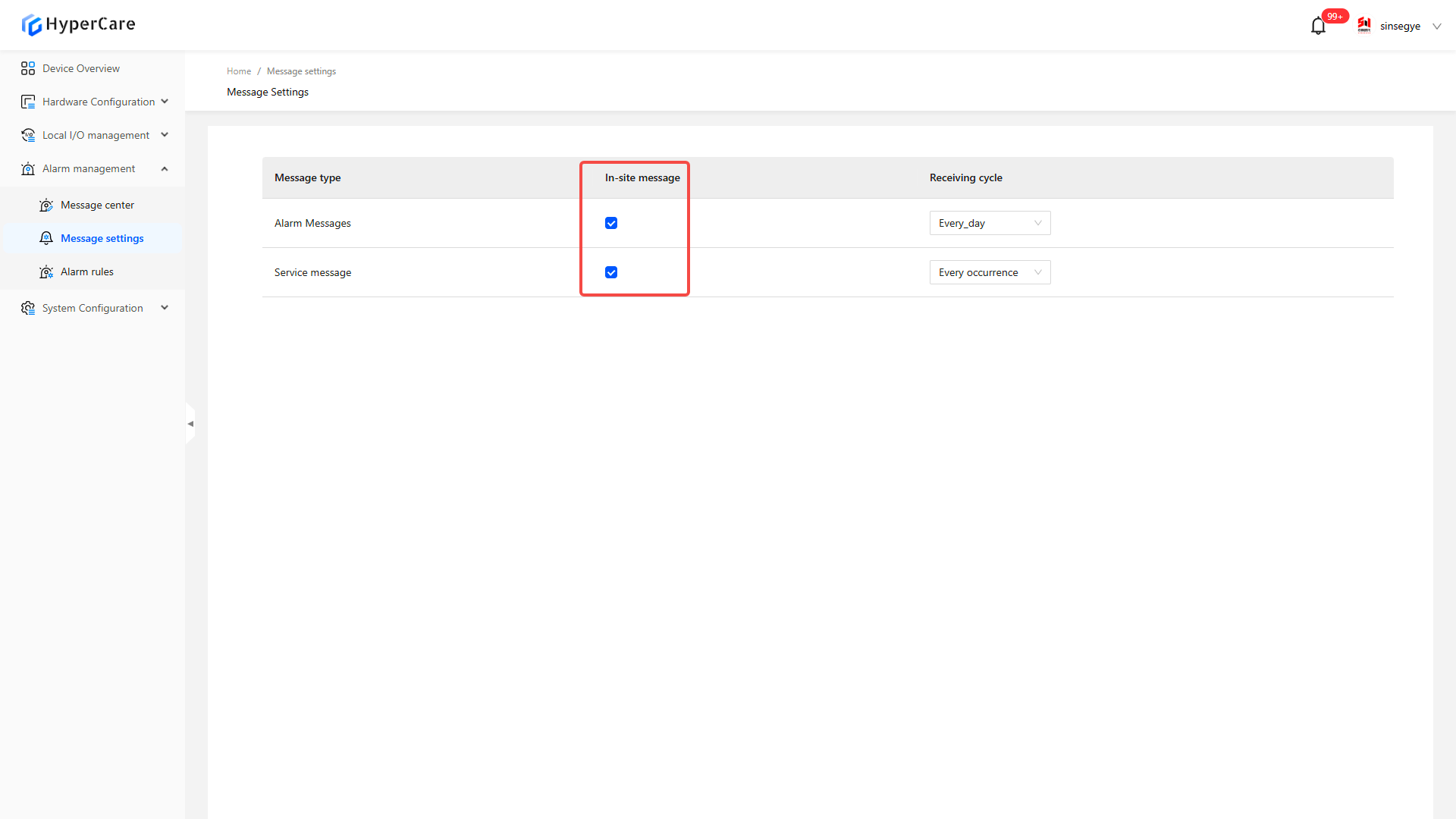Collapse the sidebar with the handle arrow

[190, 424]
